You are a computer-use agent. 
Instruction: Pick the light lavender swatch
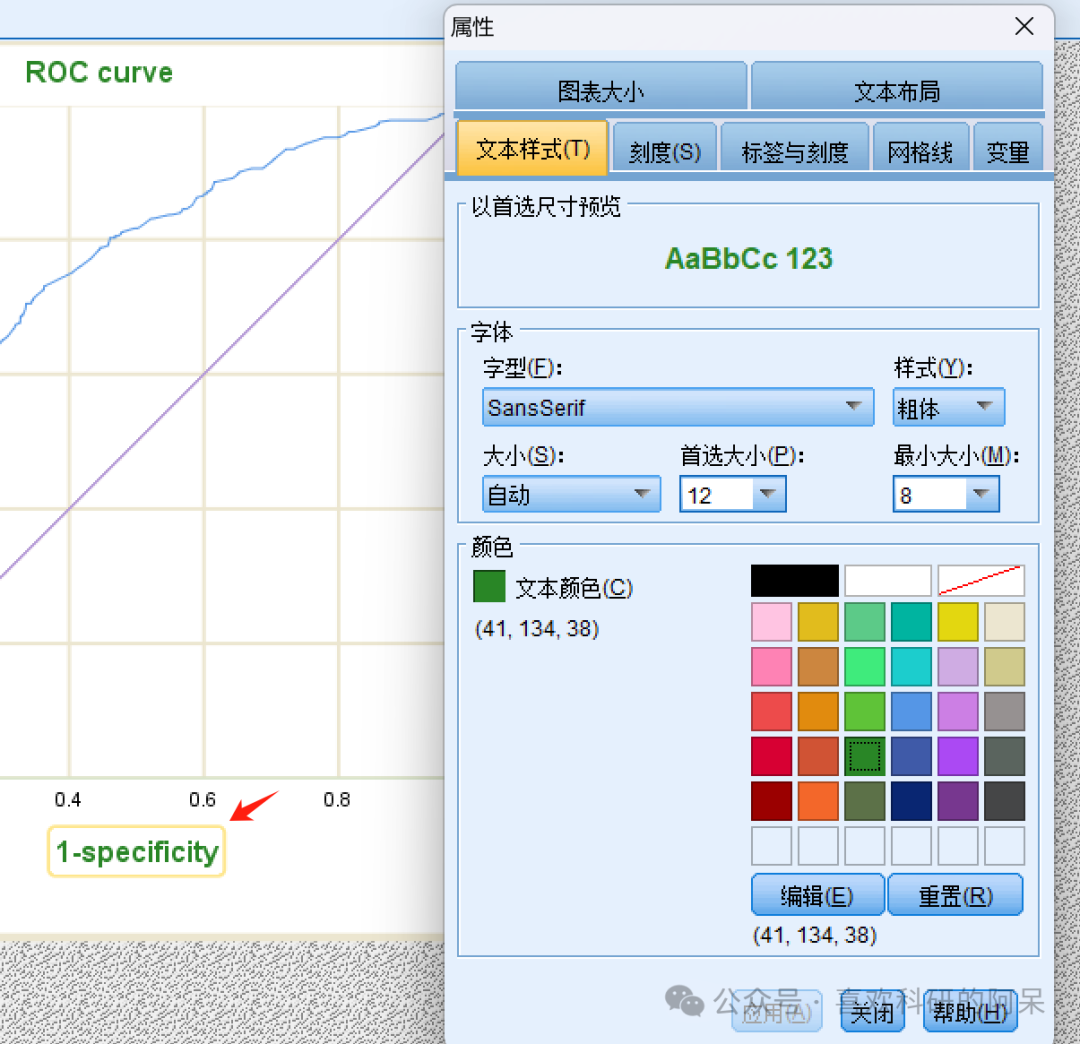click(957, 666)
